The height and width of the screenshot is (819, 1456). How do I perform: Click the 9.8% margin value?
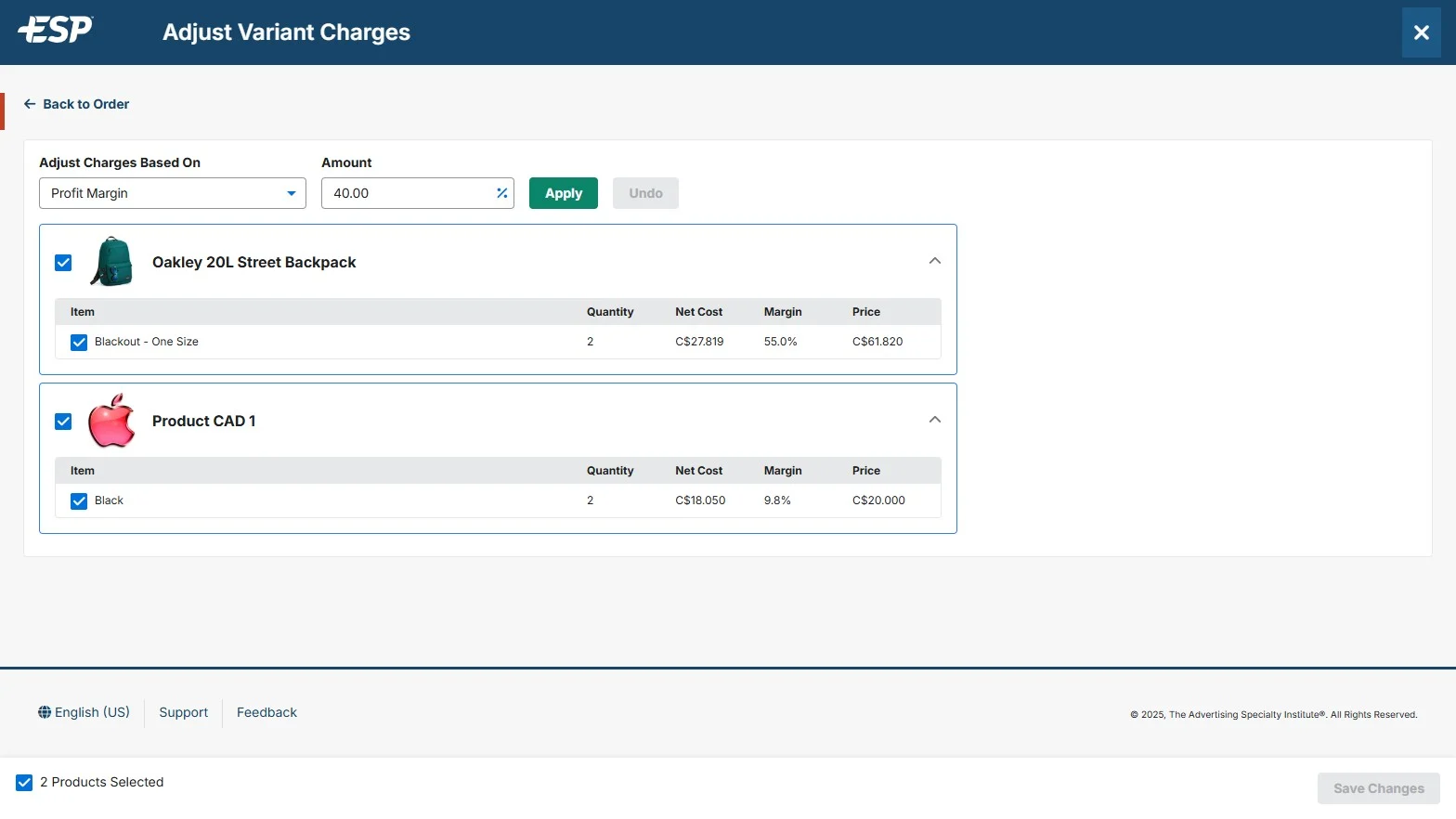pyautogui.click(x=777, y=500)
